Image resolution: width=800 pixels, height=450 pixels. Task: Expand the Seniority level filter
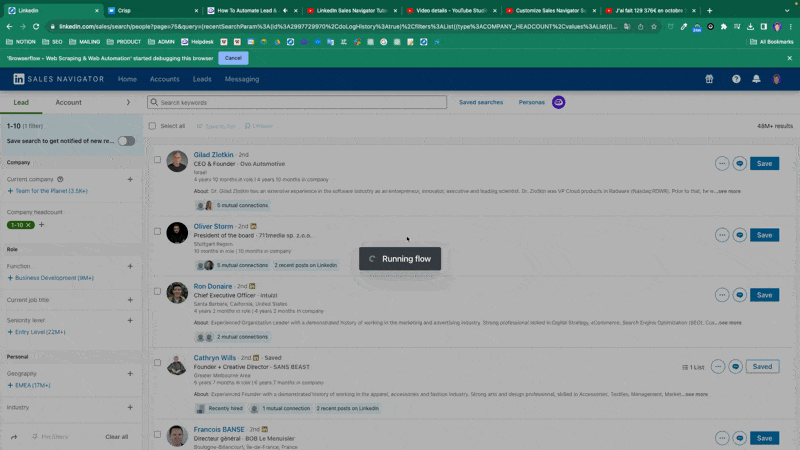coord(130,320)
